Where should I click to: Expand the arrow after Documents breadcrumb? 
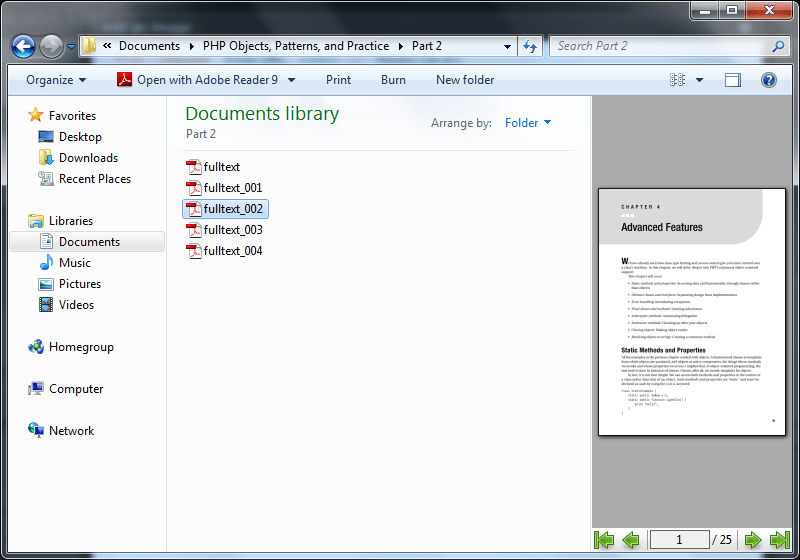coord(191,46)
